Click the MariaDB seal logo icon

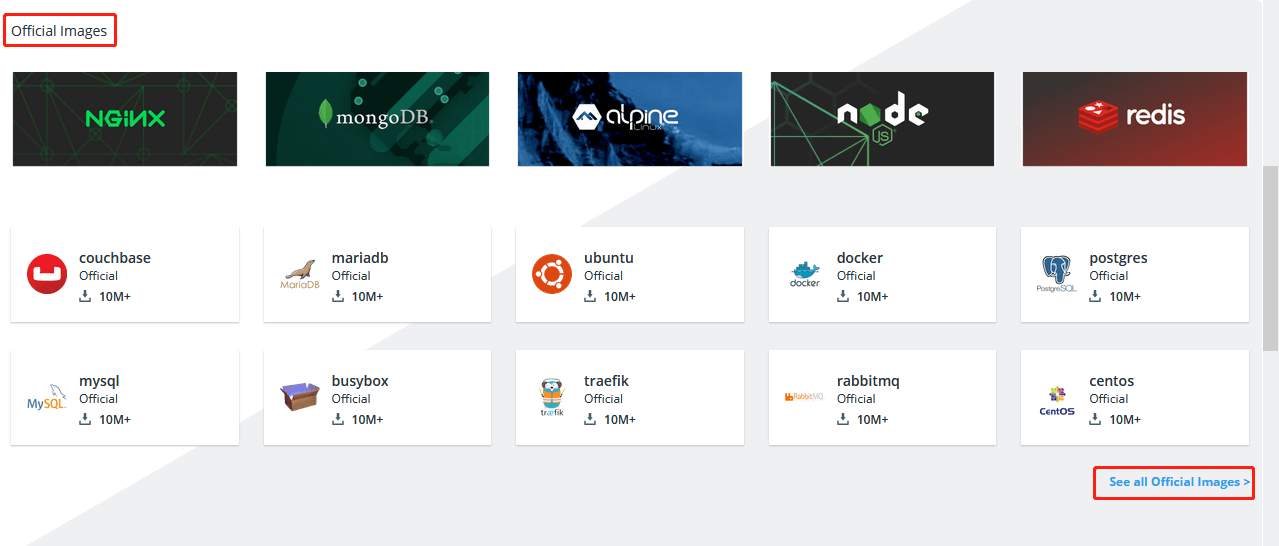coord(299,274)
